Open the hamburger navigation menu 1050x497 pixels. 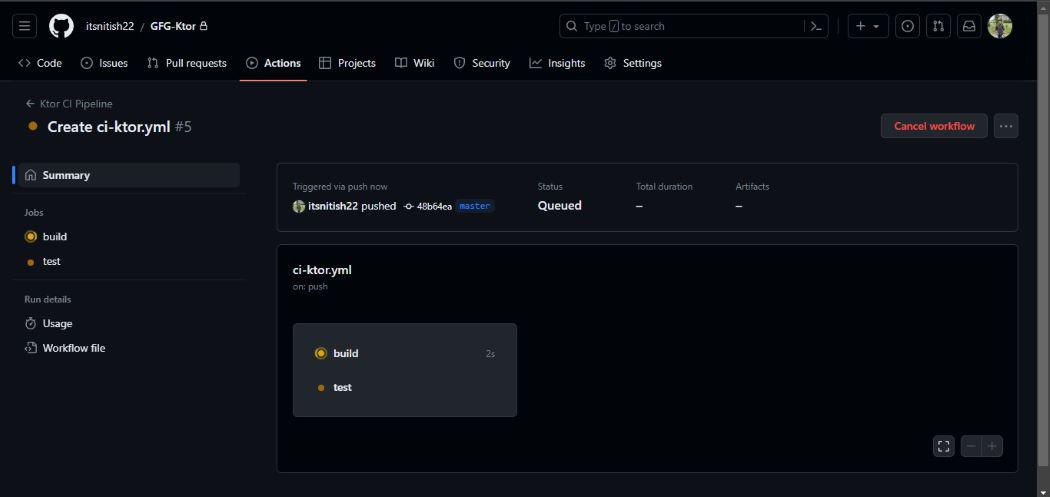point(25,26)
